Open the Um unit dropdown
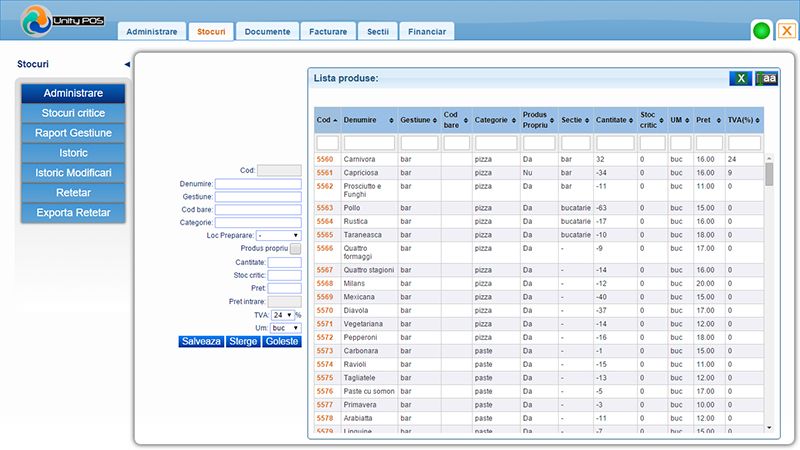Viewport: 800px width, 450px height. [x=285, y=327]
